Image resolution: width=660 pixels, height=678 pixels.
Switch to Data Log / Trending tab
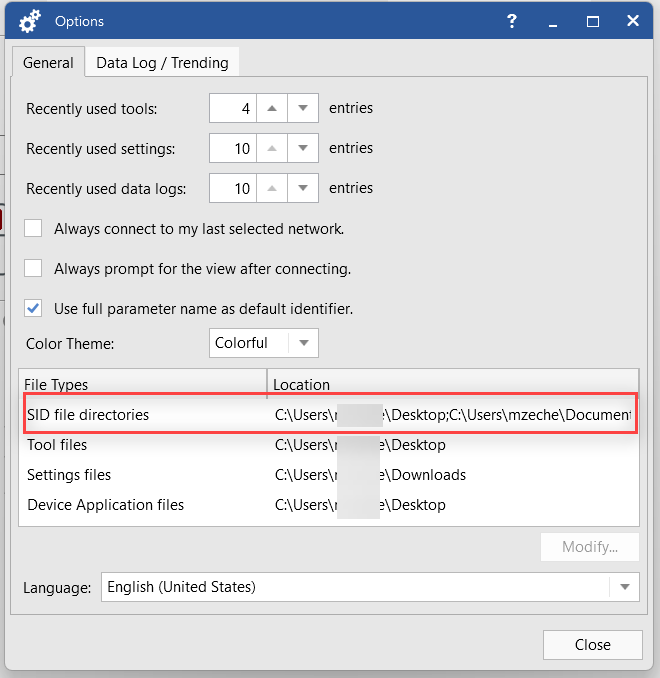(162, 62)
